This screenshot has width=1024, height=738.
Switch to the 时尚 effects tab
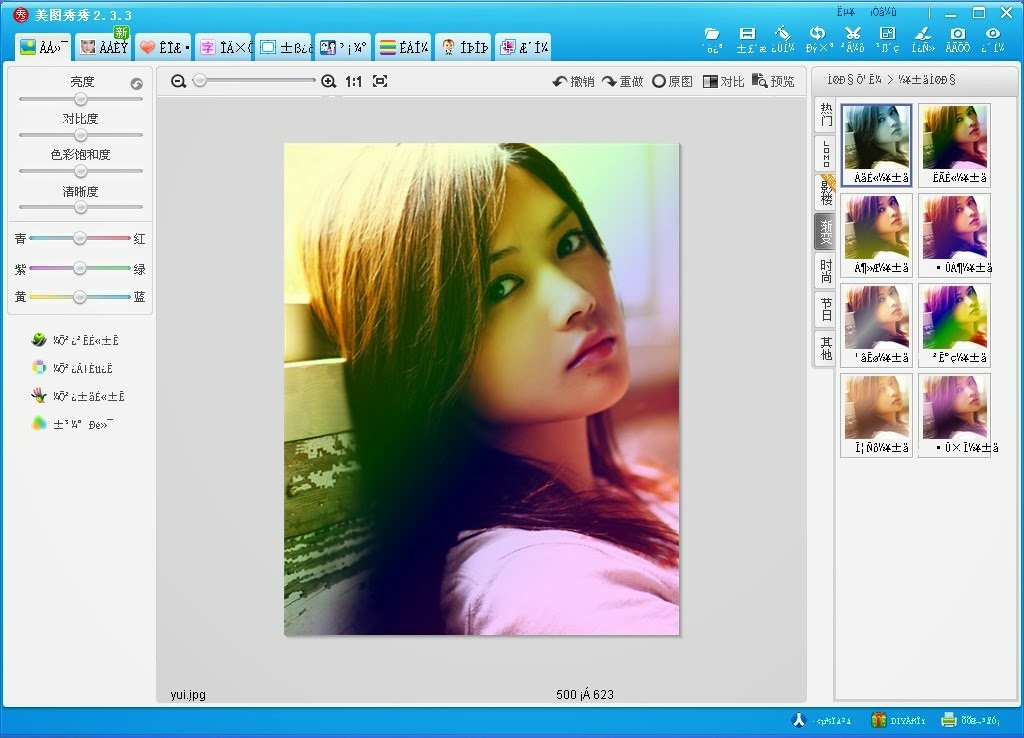coord(826,270)
